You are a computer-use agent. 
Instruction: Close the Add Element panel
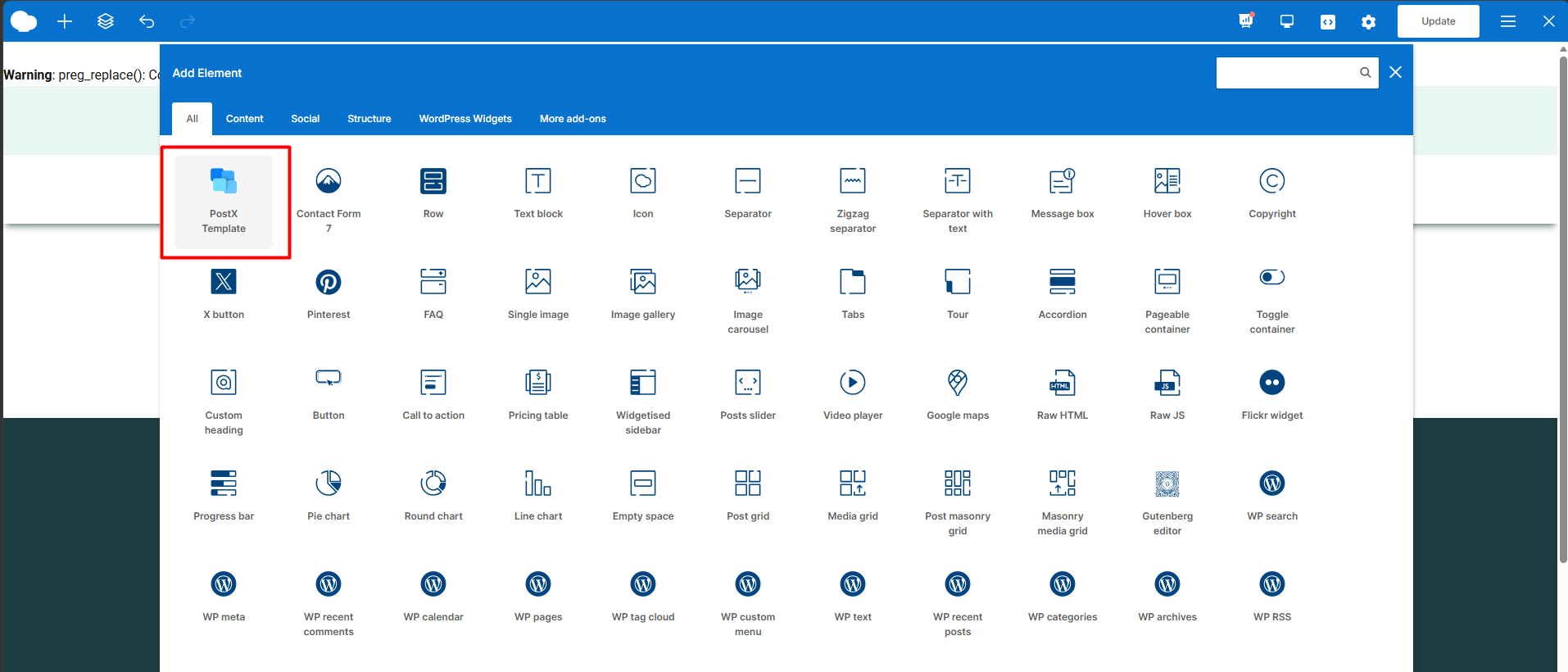[1396, 72]
